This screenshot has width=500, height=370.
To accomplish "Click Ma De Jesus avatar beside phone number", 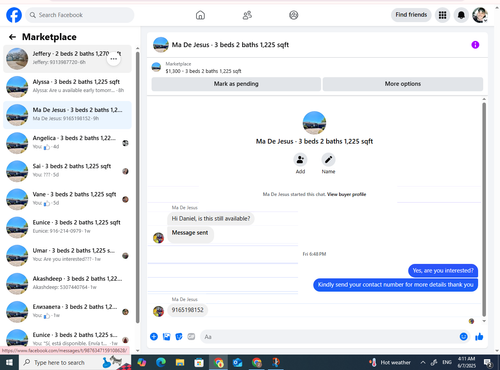I will click(158, 311).
